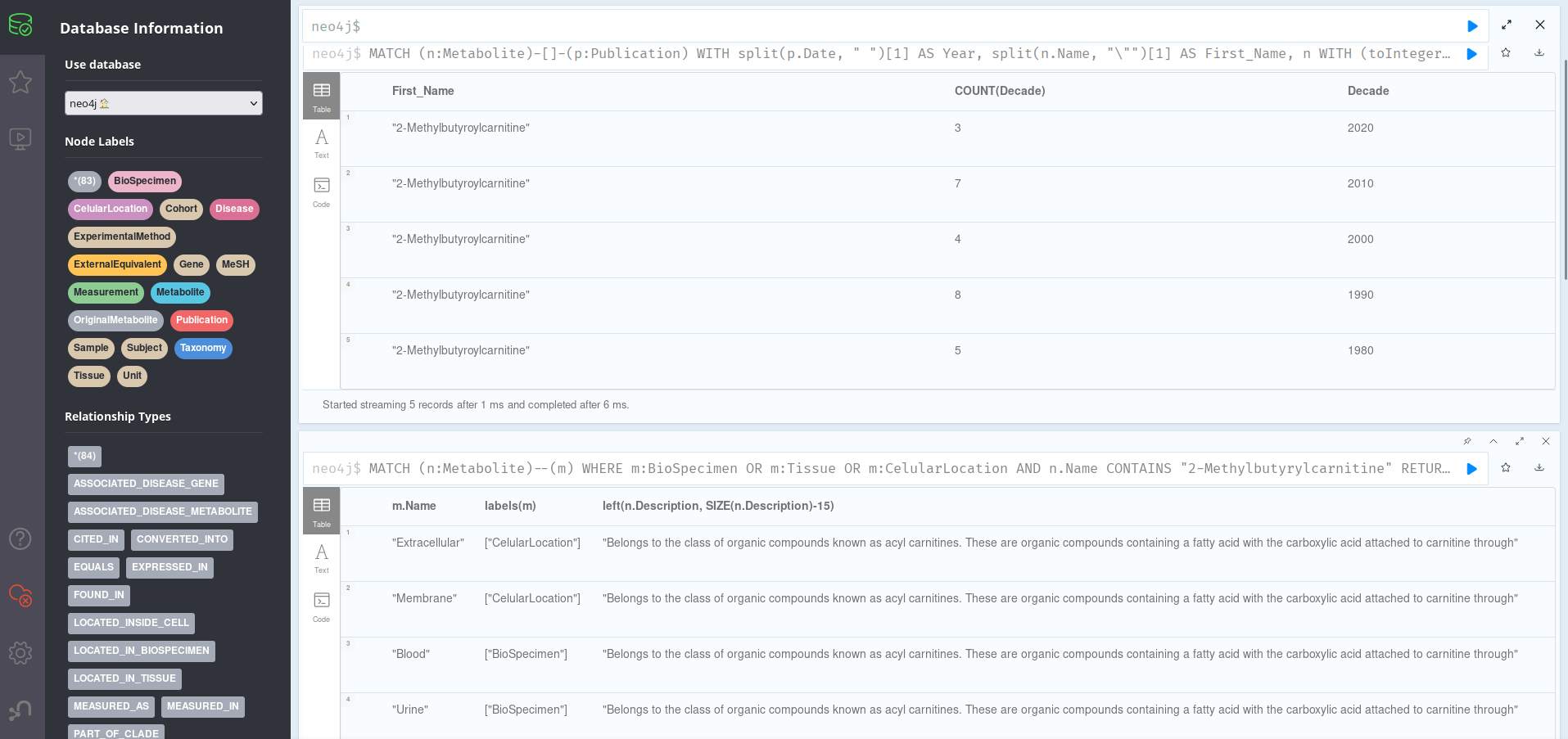Open the project guides play icon in sidebar

tap(20, 138)
